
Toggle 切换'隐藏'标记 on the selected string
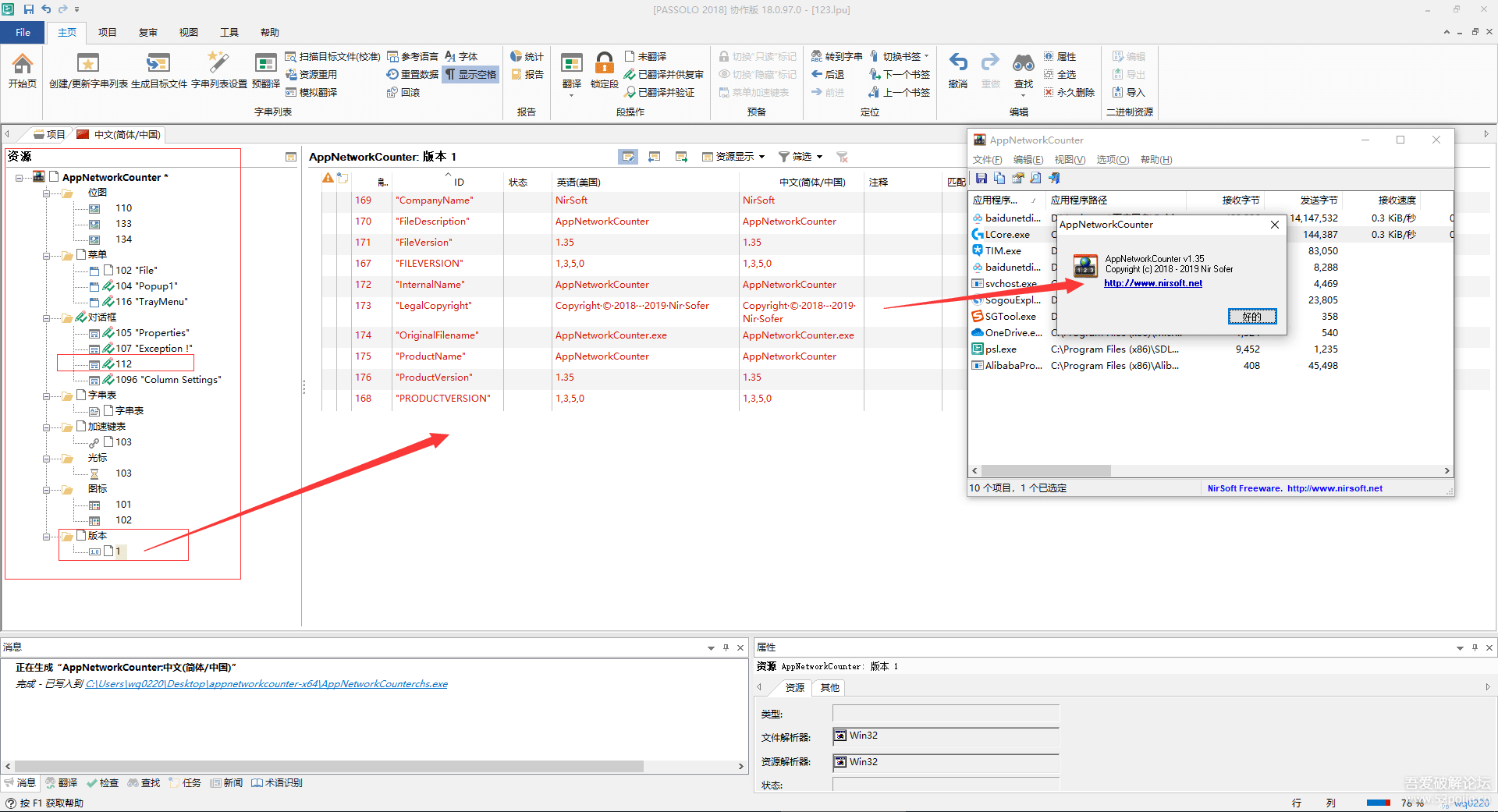tap(757, 74)
